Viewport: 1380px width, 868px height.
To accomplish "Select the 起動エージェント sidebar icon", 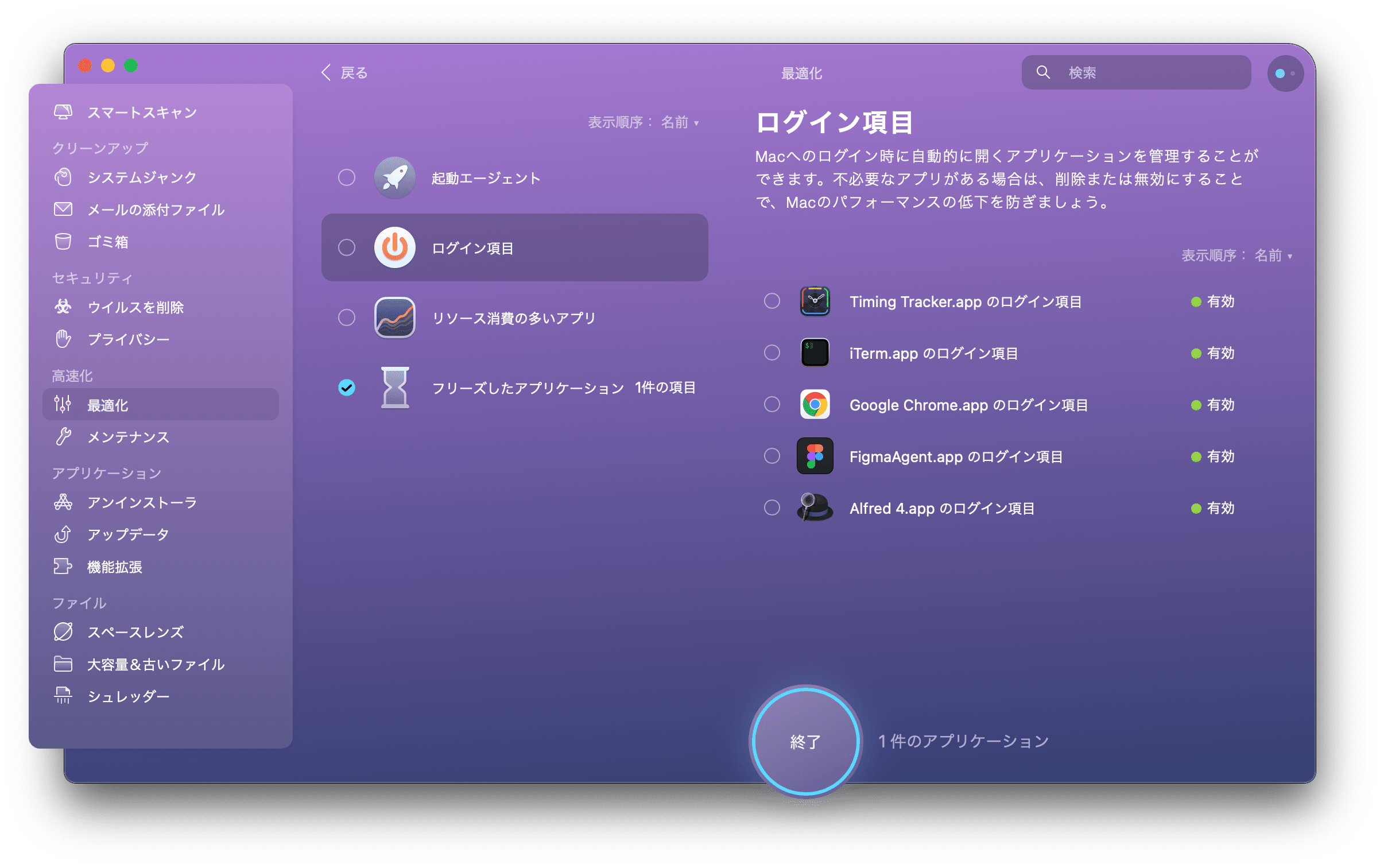I will pyautogui.click(x=393, y=177).
